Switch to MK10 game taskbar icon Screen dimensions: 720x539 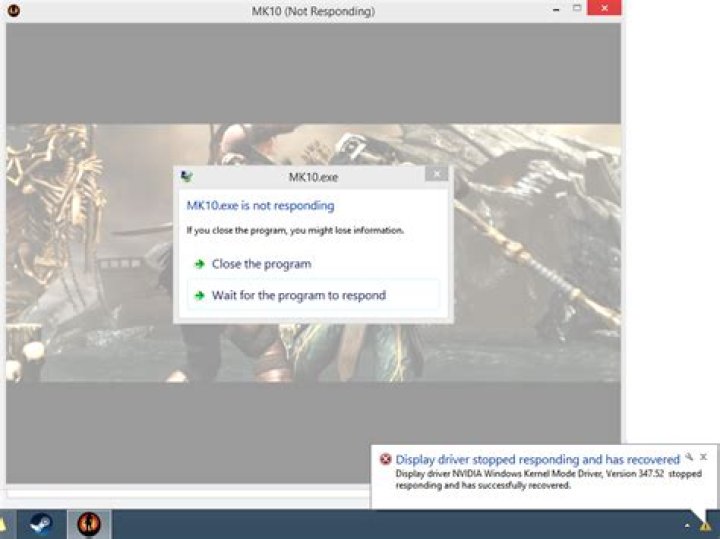pyautogui.click(x=89, y=524)
